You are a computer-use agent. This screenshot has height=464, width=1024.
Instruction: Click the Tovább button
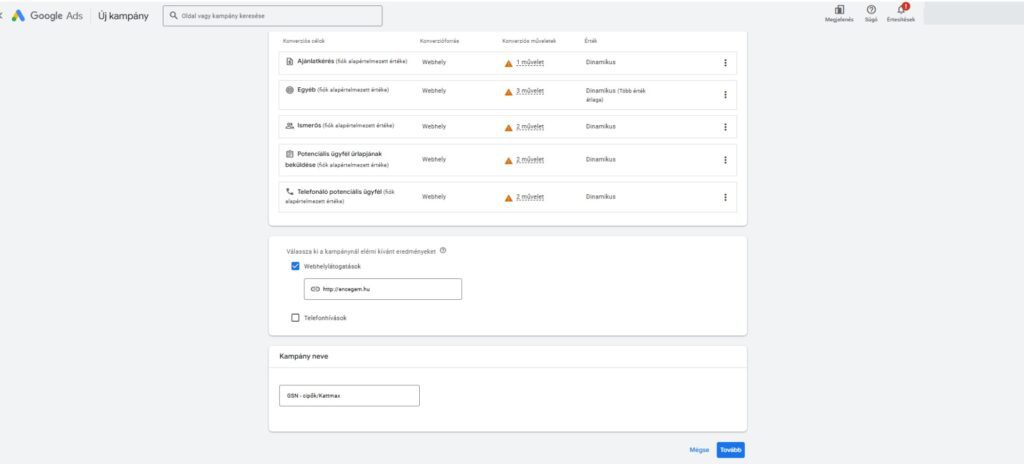731,450
